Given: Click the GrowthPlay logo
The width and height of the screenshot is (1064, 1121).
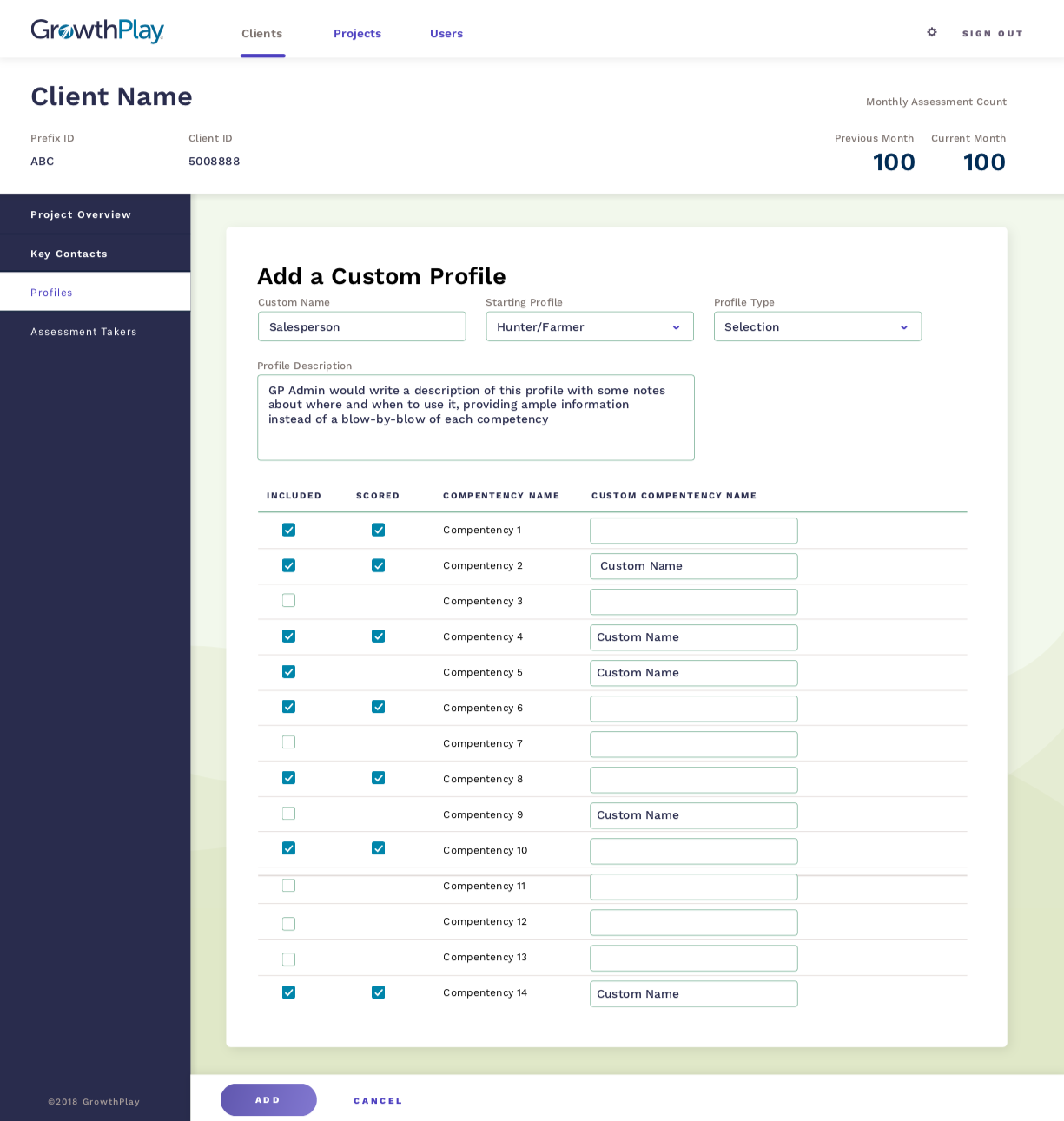Looking at the screenshot, I should [97, 31].
